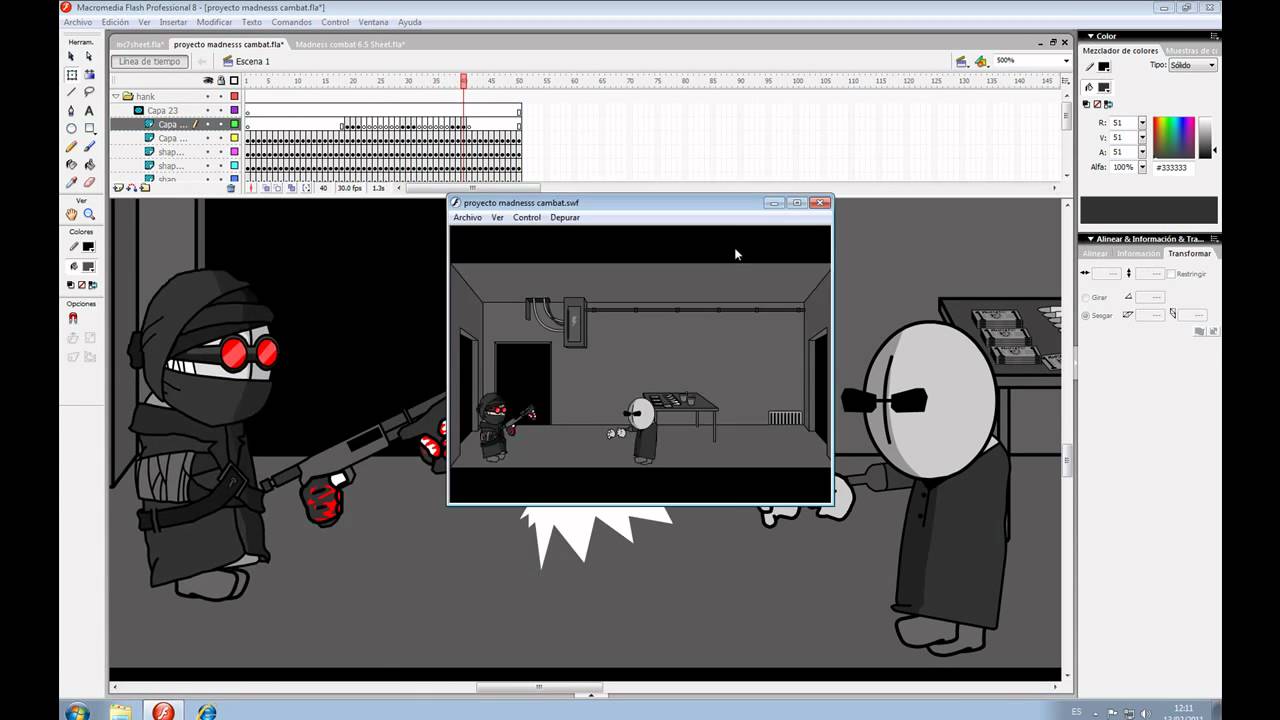Select the Lasso tool
The height and width of the screenshot is (720, 1280).
(89, 93)
